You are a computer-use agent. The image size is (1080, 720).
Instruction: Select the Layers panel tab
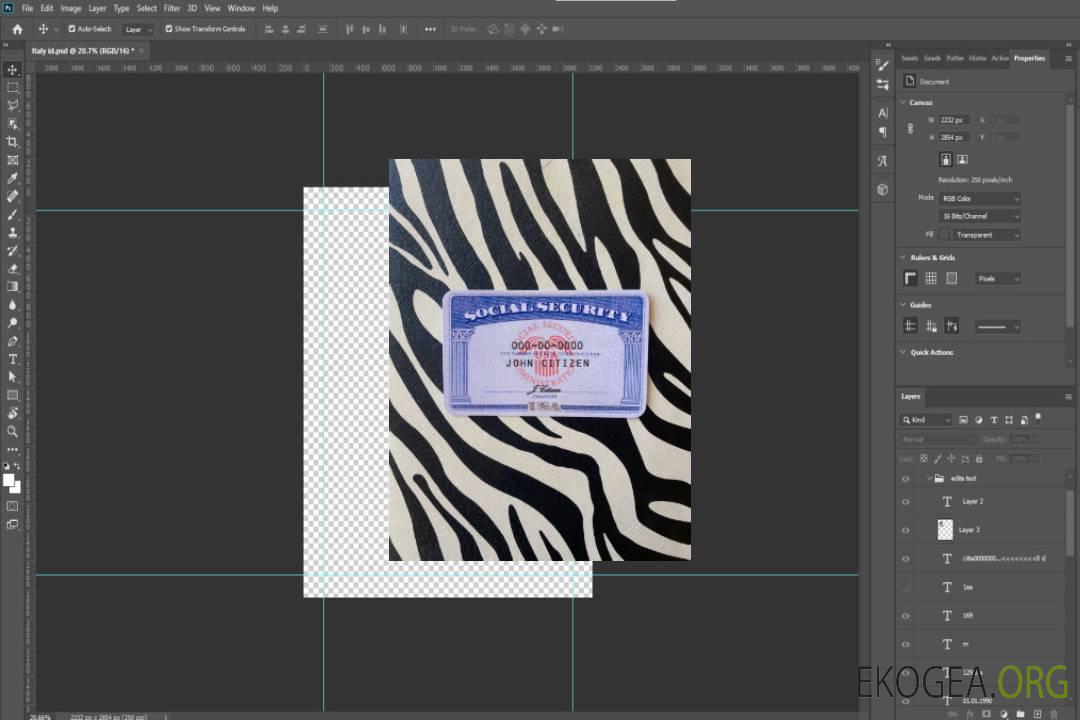click(911, 396)
